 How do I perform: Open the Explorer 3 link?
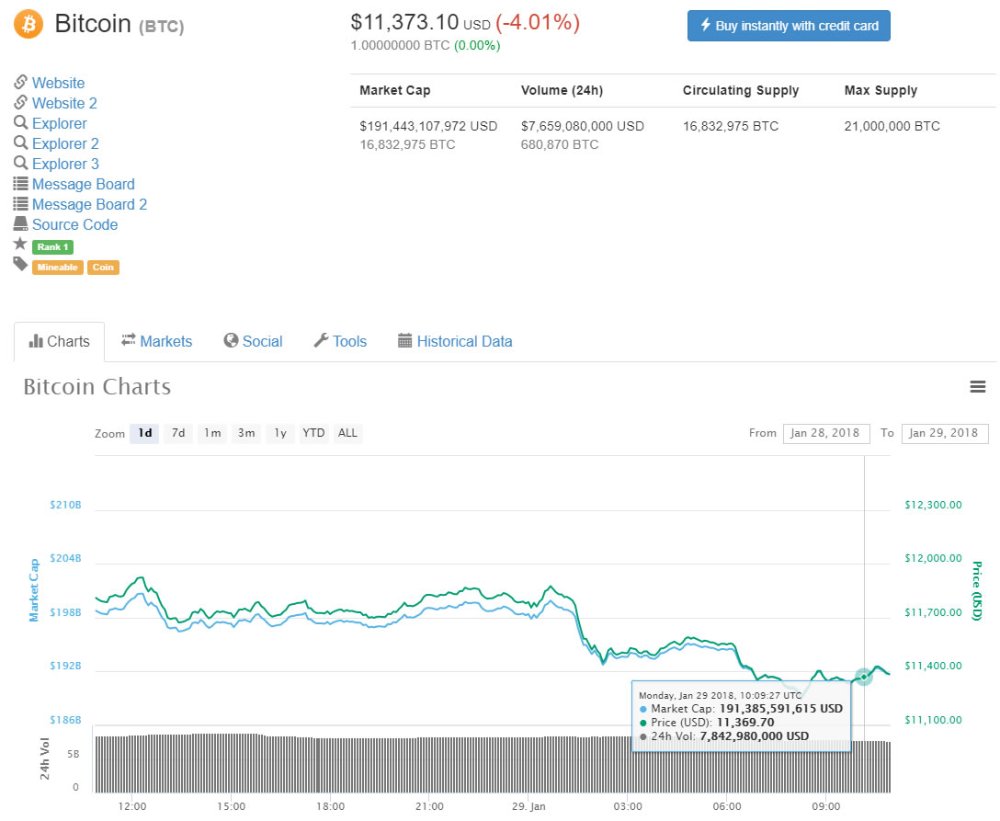[x=66, y=164]
